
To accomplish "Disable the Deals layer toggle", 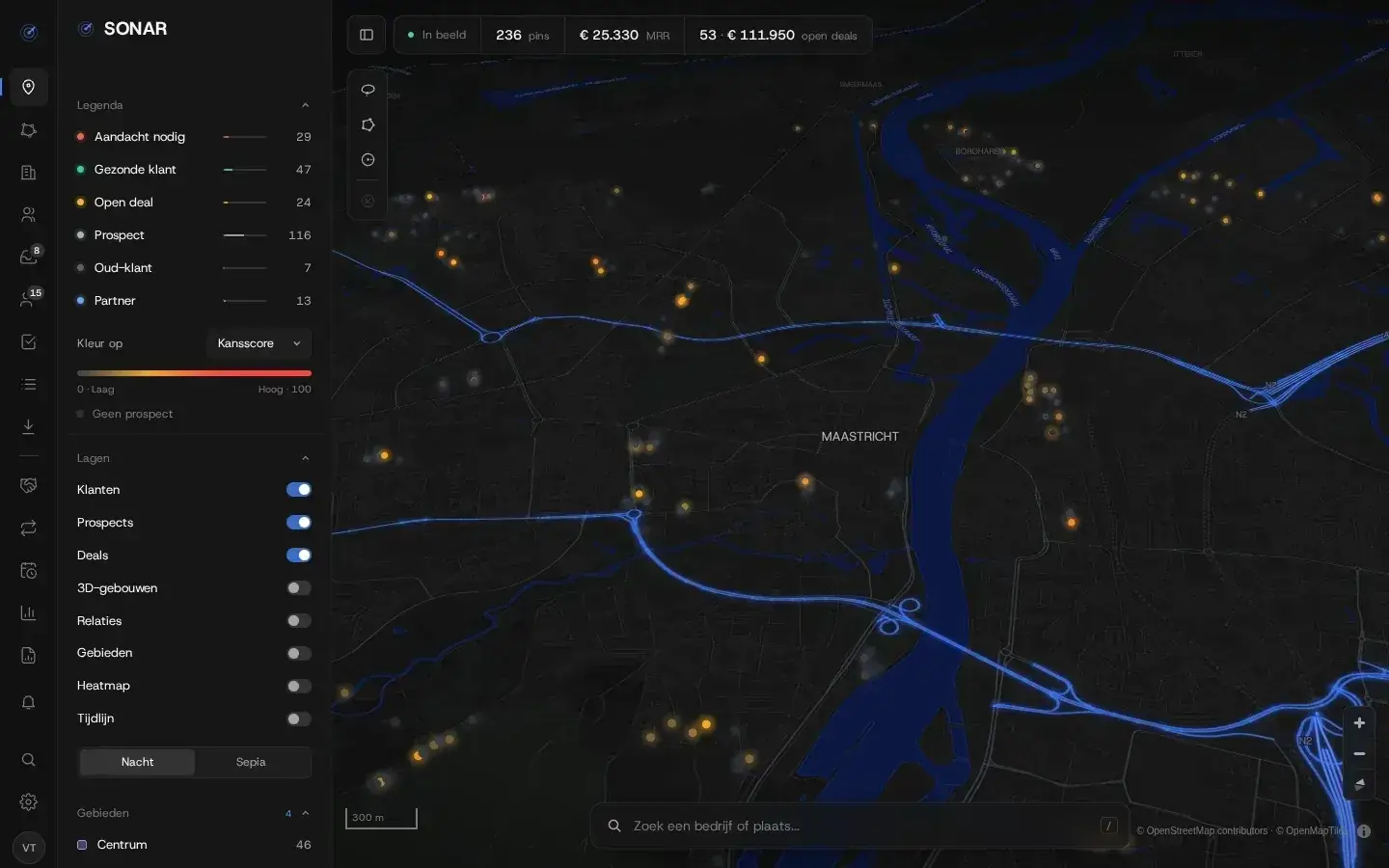I will click(299, 556).
